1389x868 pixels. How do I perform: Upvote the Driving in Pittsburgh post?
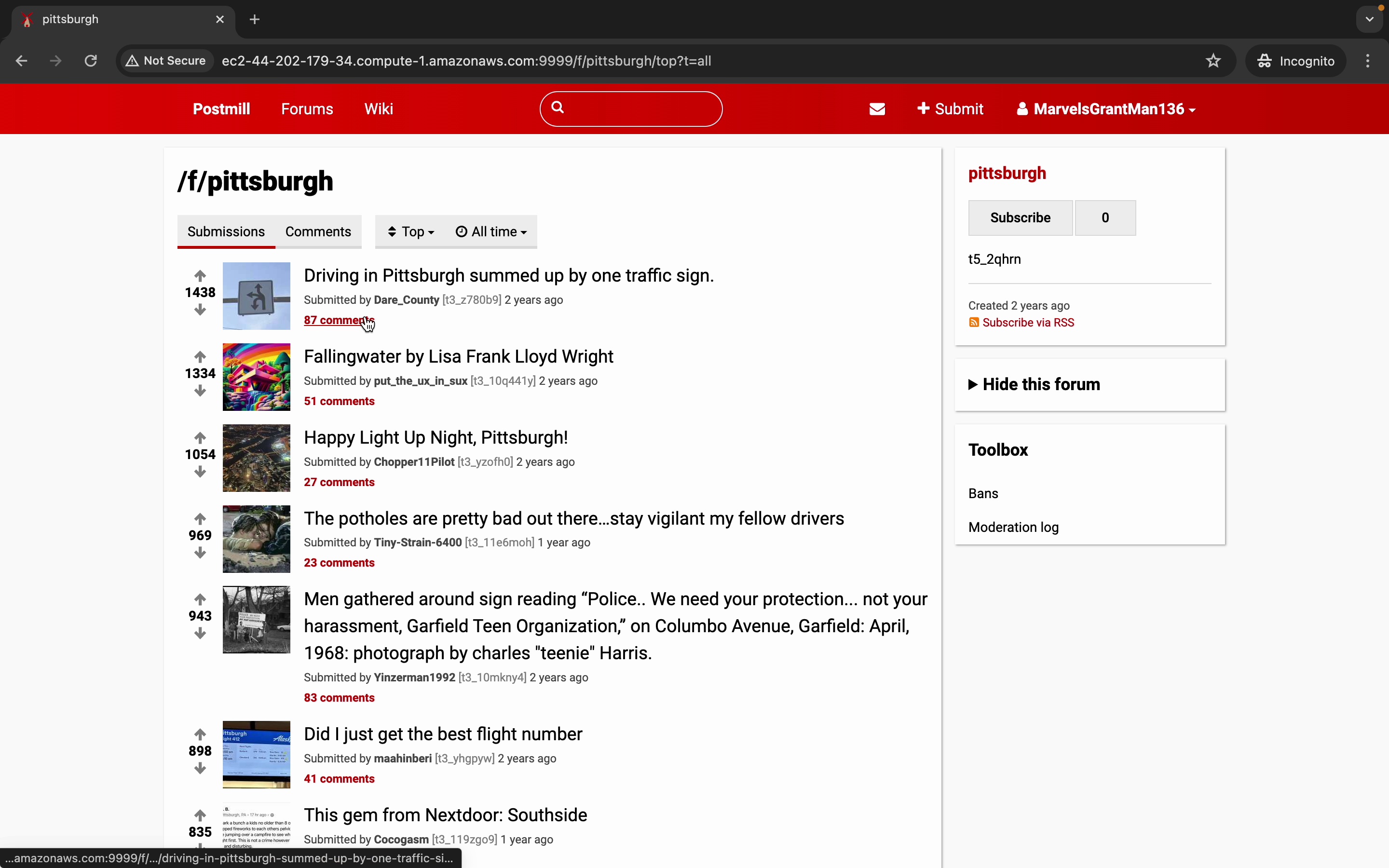click(200, 275)
